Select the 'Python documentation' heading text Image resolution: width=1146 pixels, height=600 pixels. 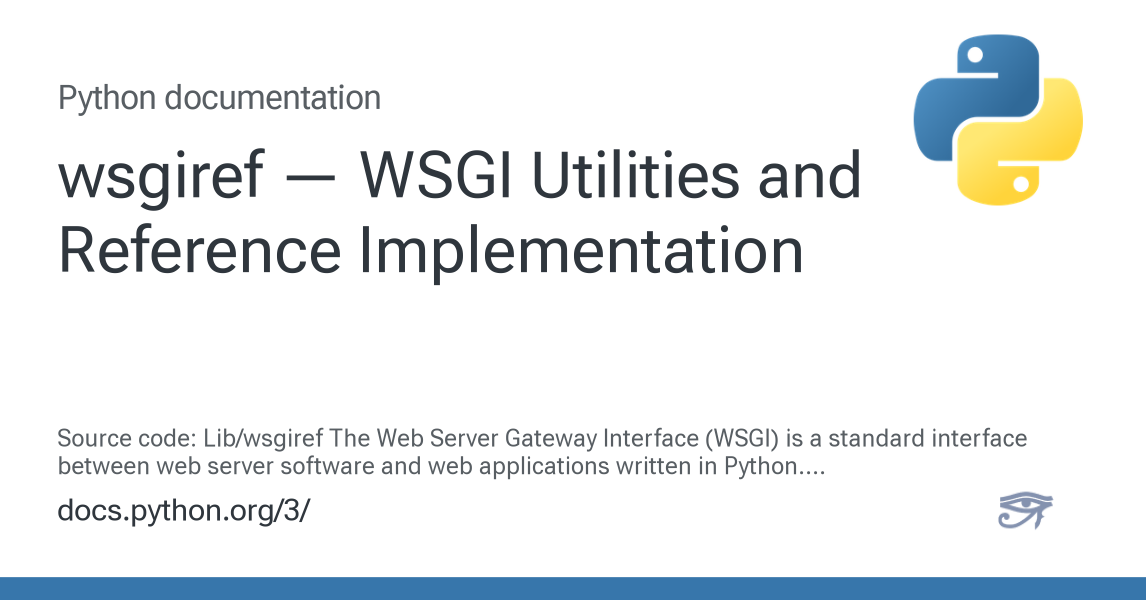point(219,98)
